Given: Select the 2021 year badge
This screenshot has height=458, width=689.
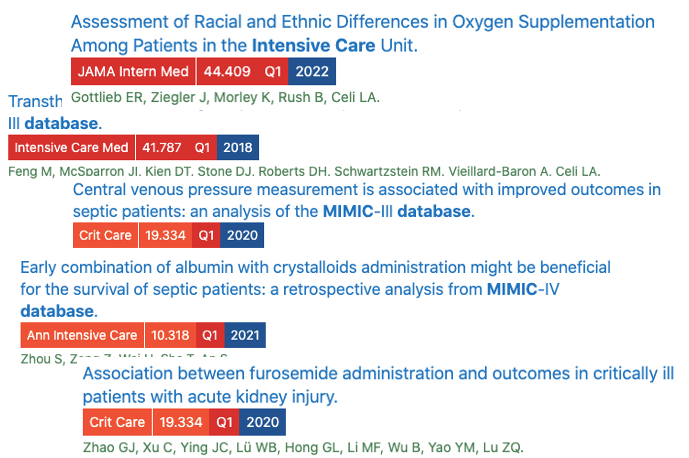Looking at the screenshot, I should click(x=245, y=335).
